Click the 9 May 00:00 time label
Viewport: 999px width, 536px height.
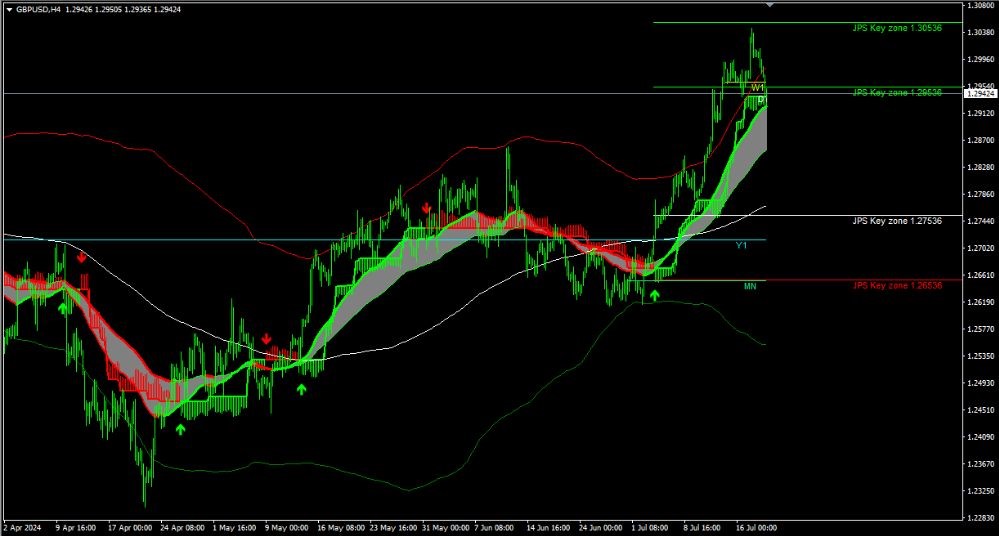click(x=287, y=528)
